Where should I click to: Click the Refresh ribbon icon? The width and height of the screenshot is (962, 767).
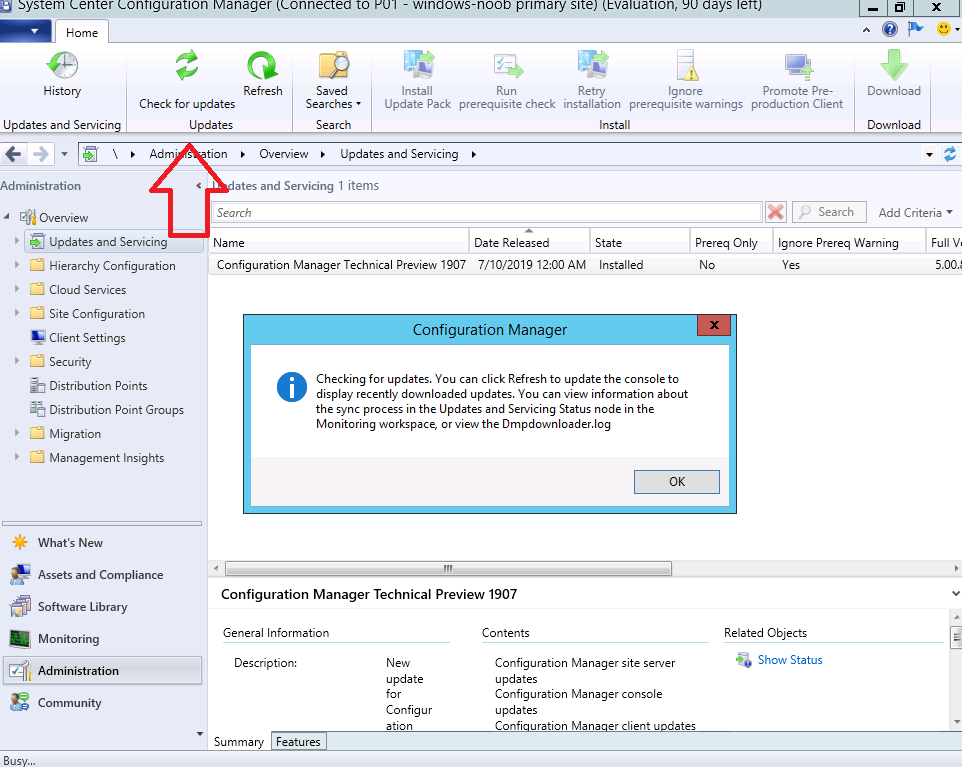pos(263,74)
